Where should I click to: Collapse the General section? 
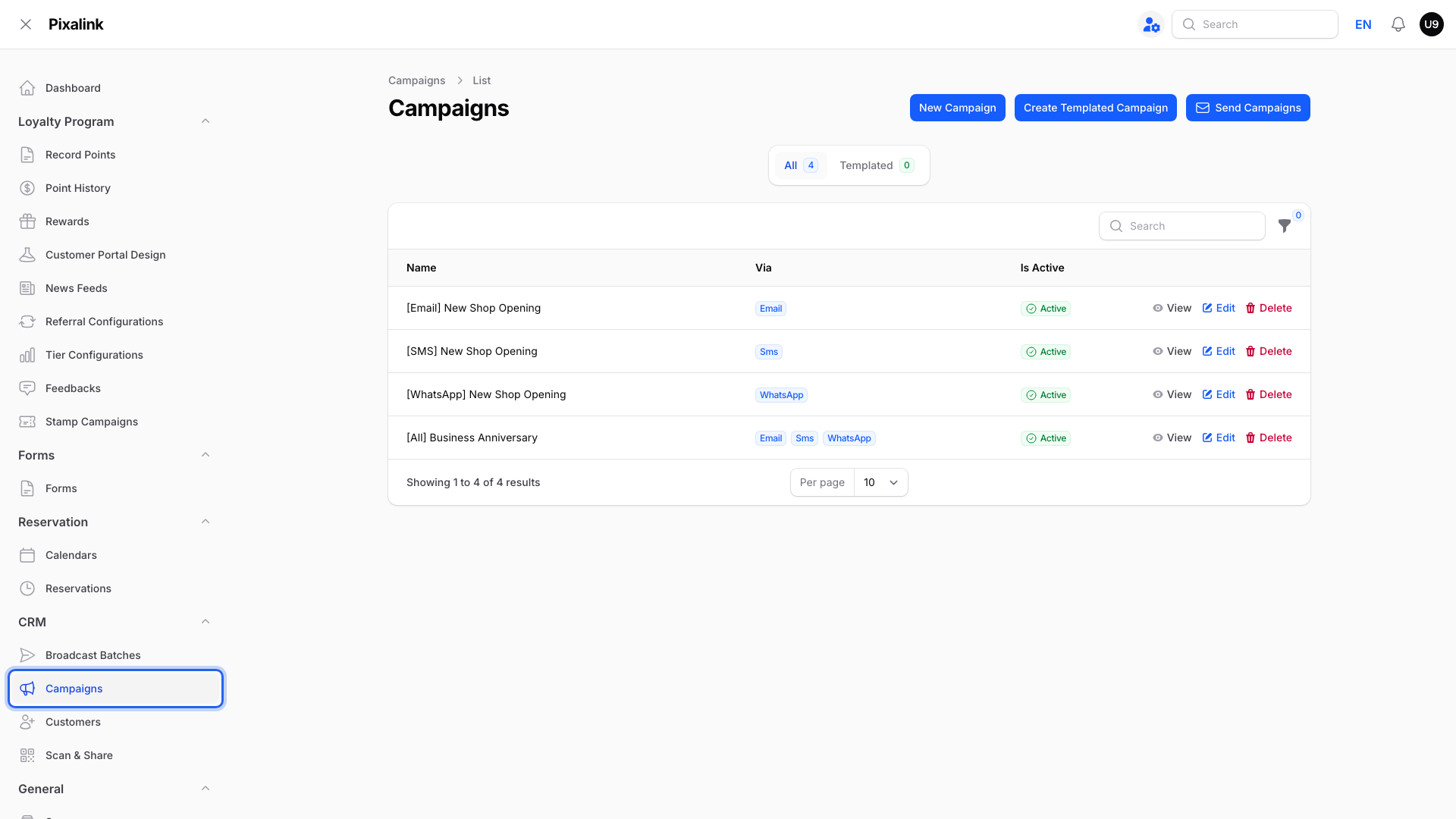point(206,789)
